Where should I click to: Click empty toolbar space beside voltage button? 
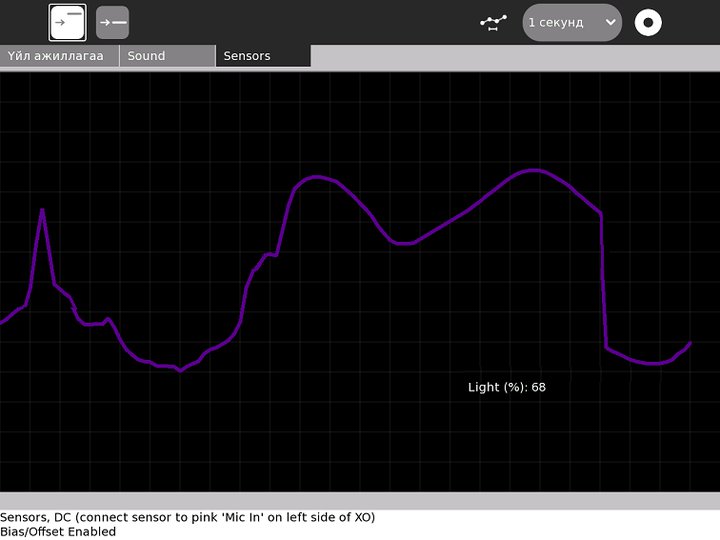point(300,22)
